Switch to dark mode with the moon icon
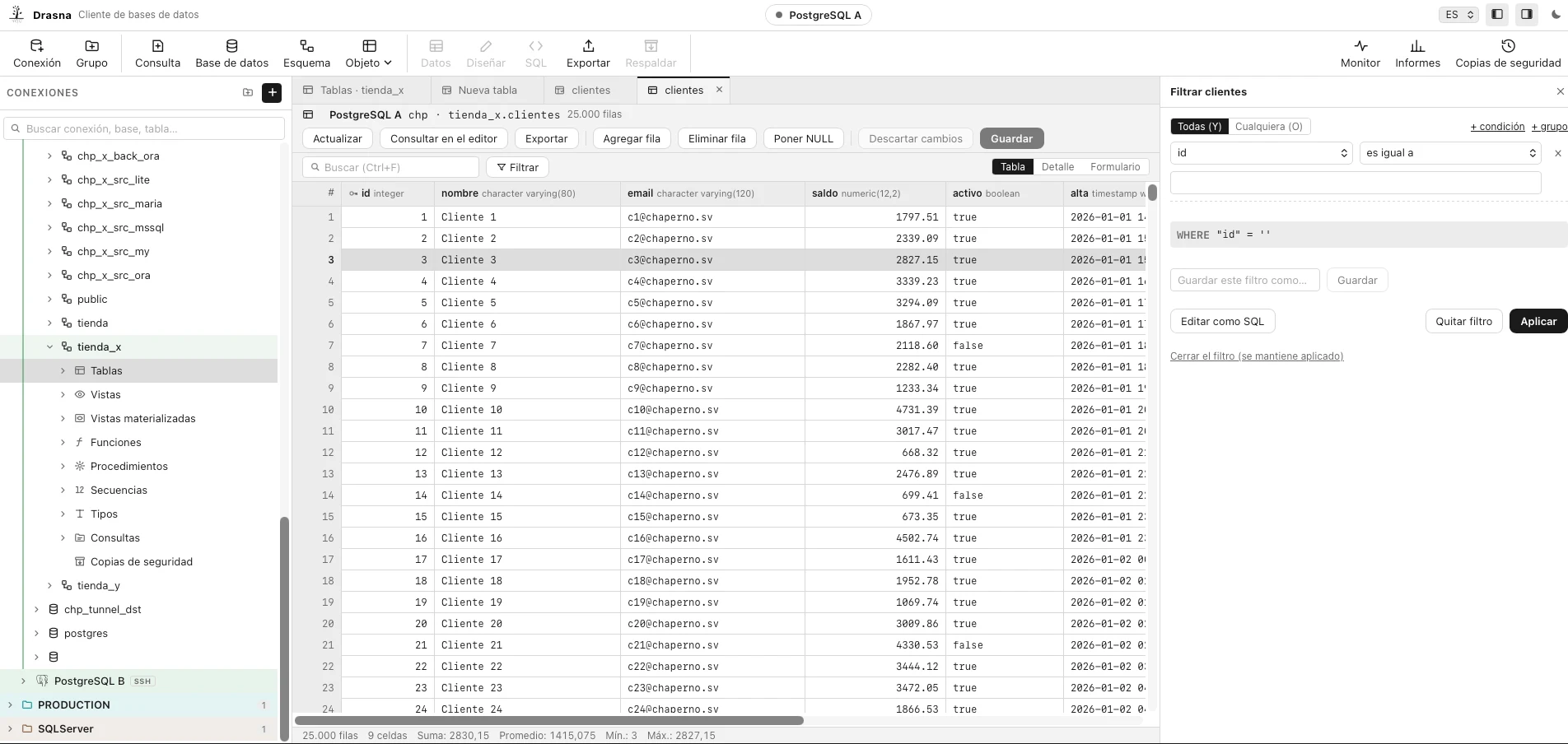The image size is (1568, 744). pyautogui.click(x=1556, y=15)
